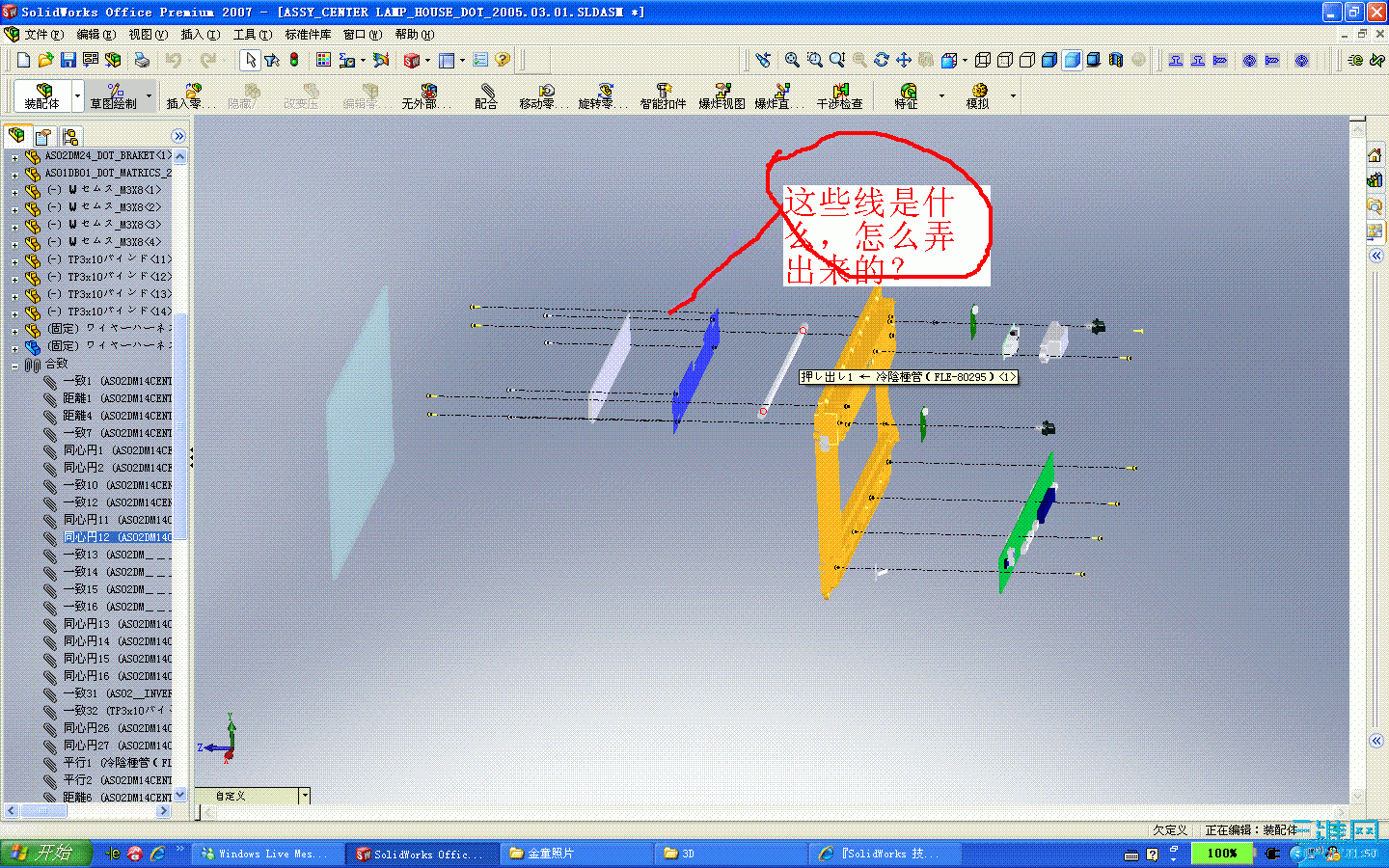
Task: Click the 模拟 simulation icon
Action: click(979, 96)
